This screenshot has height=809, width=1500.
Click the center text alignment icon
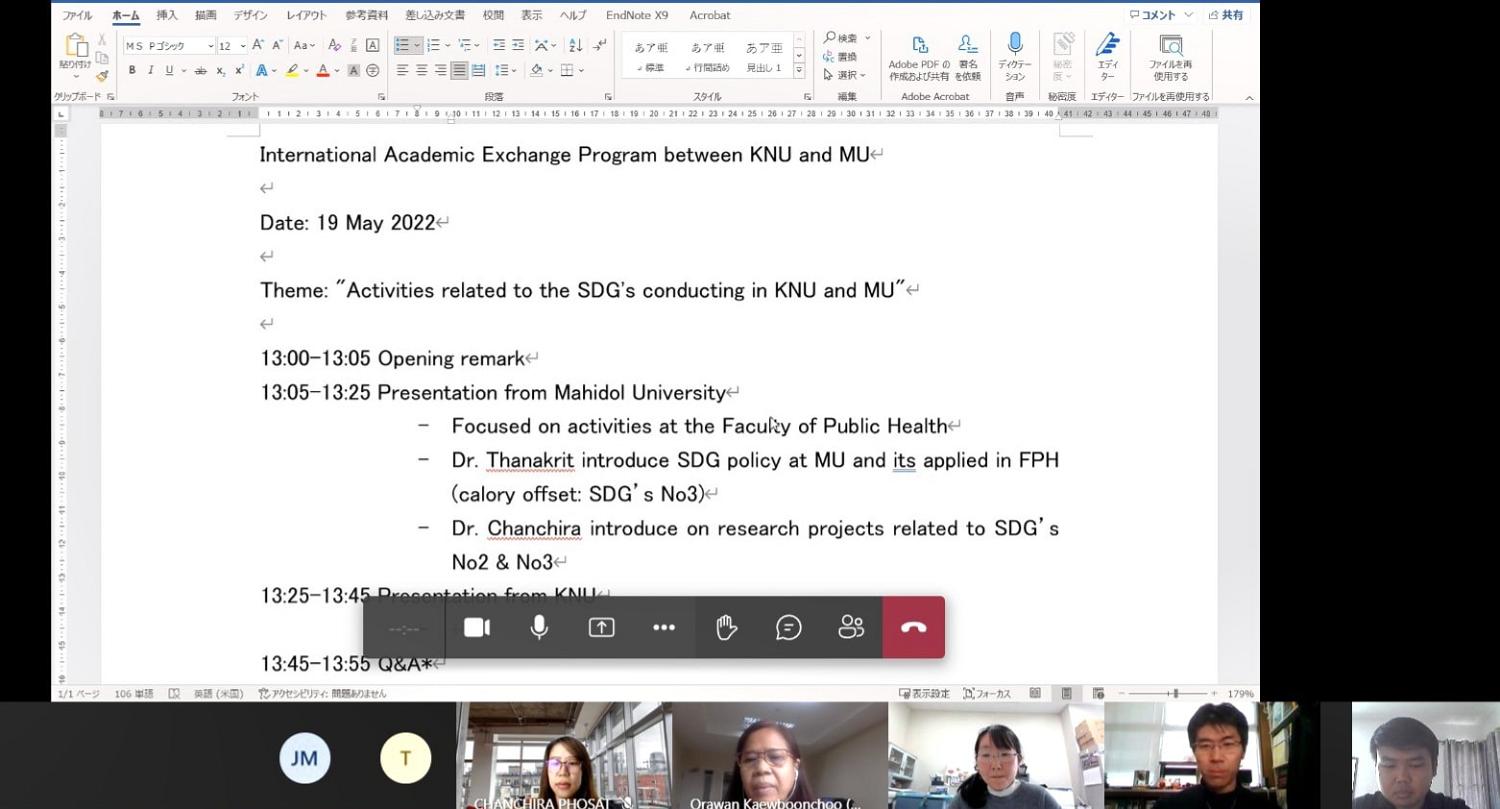[x=422, y=70]
